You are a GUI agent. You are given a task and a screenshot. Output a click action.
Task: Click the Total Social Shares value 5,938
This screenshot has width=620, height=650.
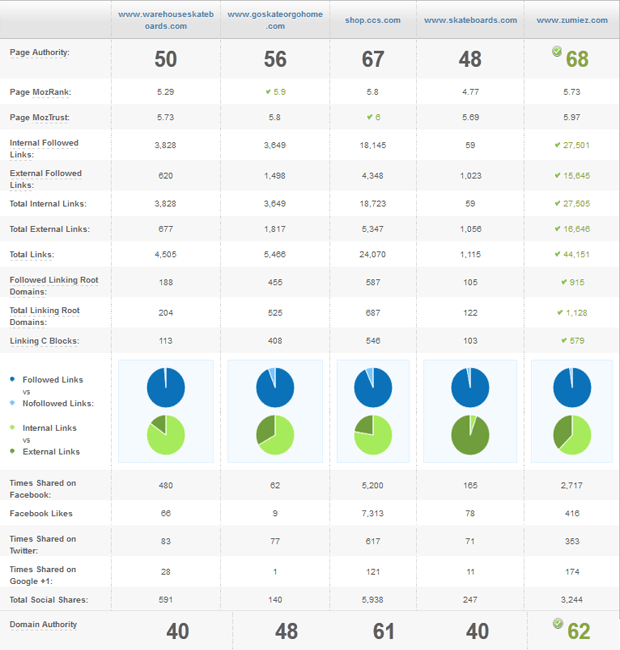tap(373, 600)
